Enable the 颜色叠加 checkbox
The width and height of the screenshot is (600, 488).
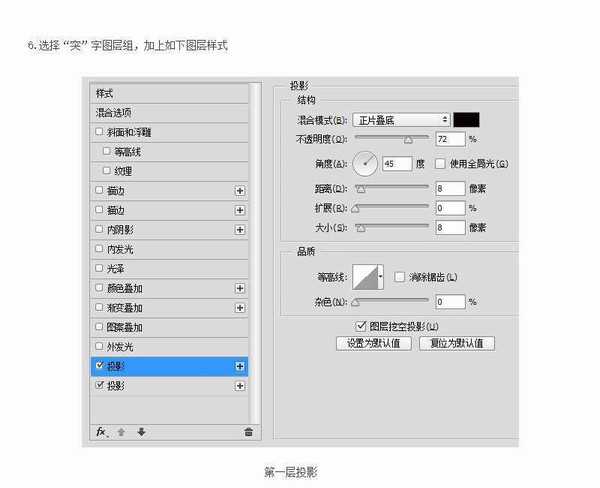click(99, 287)
